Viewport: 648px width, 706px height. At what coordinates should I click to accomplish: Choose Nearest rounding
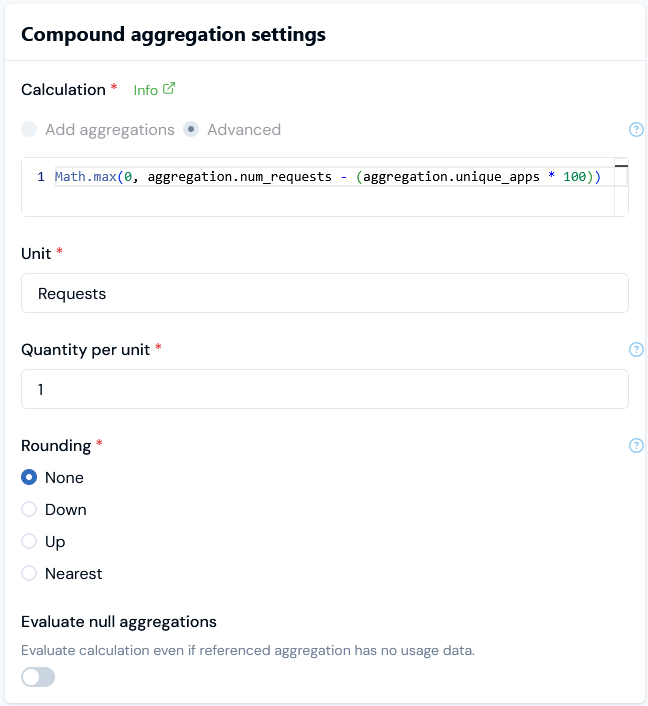29,574
